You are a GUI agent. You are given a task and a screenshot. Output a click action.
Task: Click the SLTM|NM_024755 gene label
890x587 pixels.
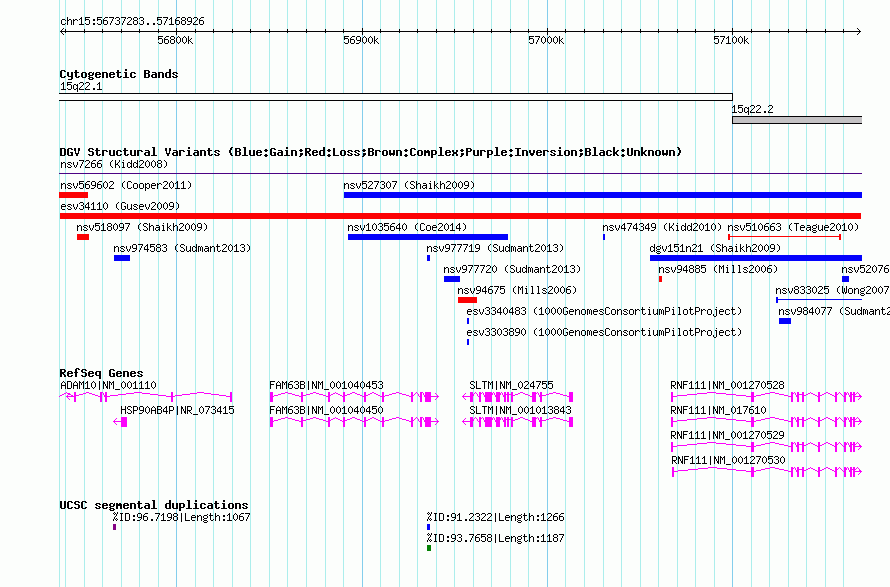click(511, 385)
